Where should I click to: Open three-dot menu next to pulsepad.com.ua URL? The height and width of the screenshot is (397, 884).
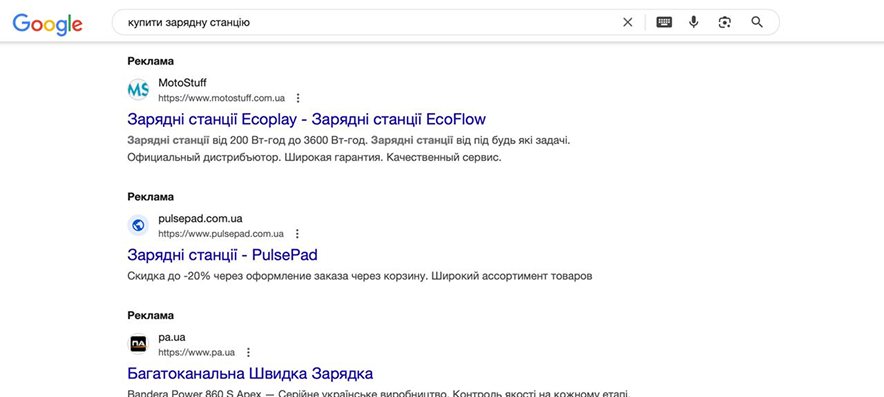pyautogui.click(x=298, y=233)
